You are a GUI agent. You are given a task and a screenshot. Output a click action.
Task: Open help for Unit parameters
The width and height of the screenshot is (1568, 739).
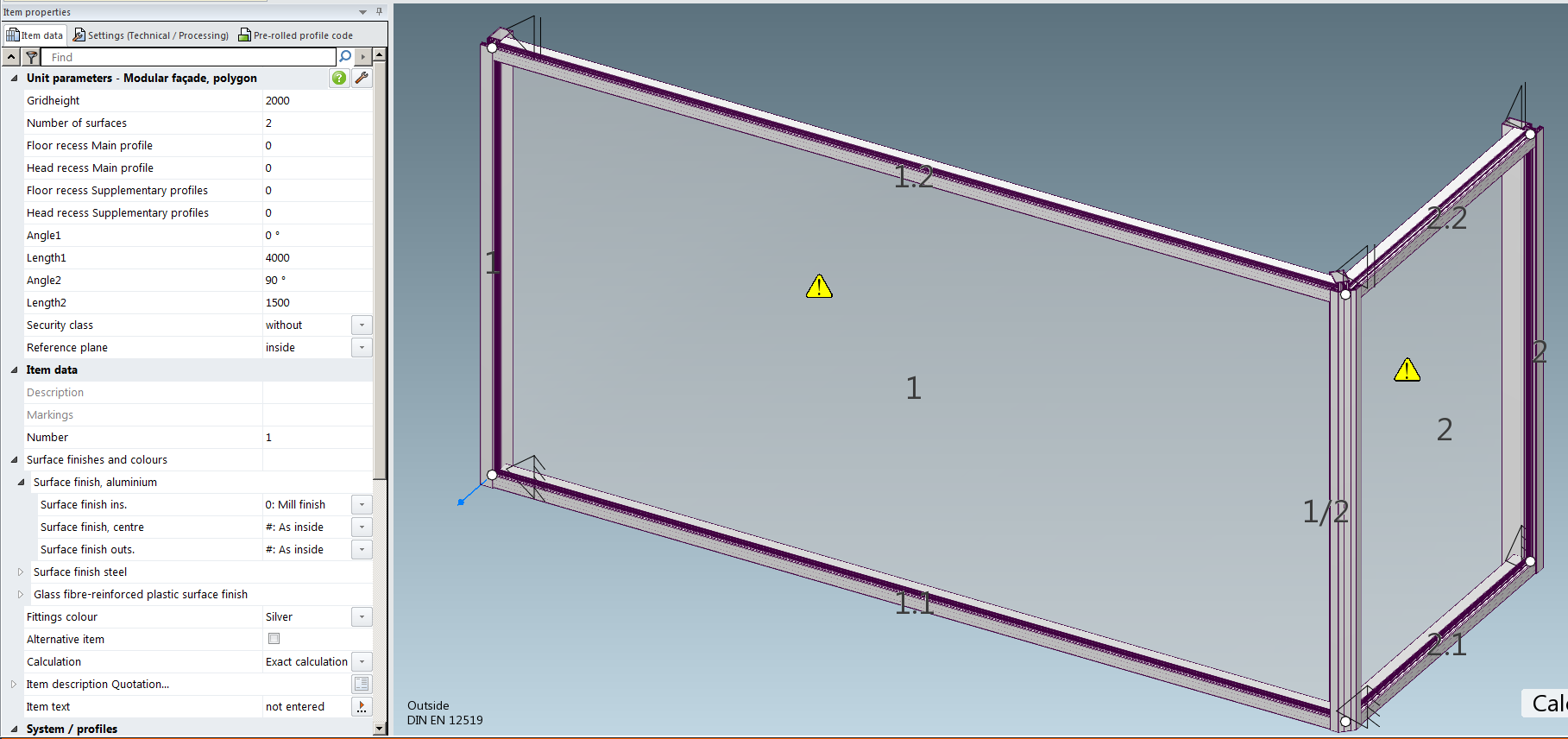coord(339,78)
